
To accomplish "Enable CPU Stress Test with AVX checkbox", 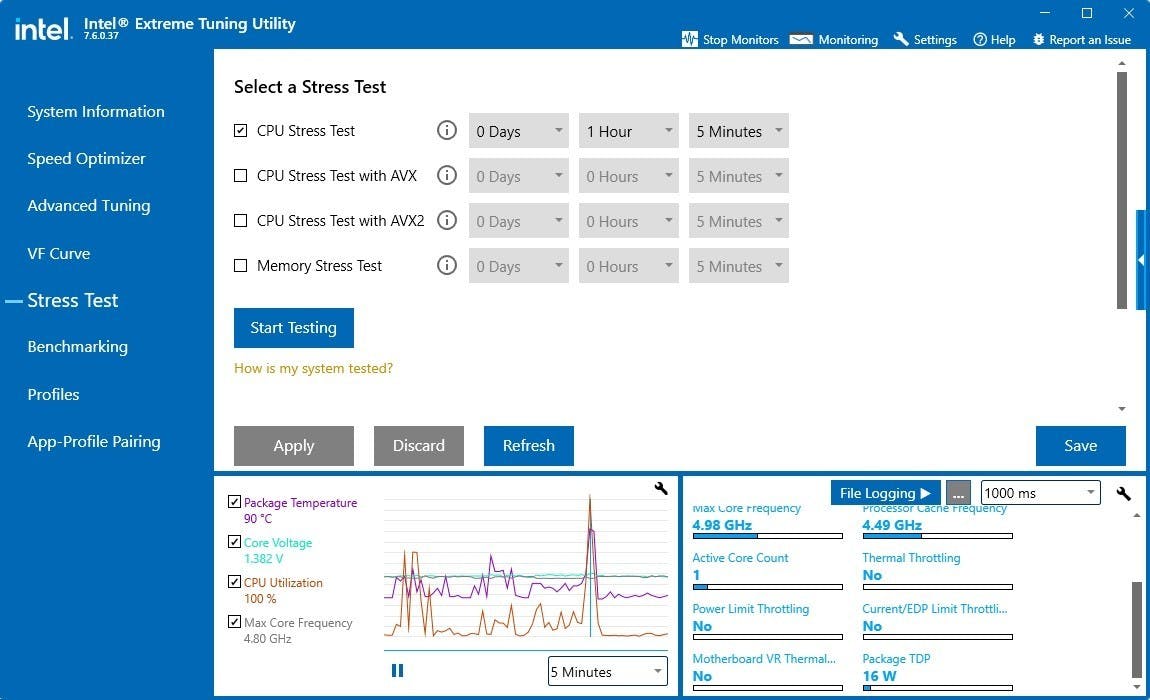I will coord(241,176).
